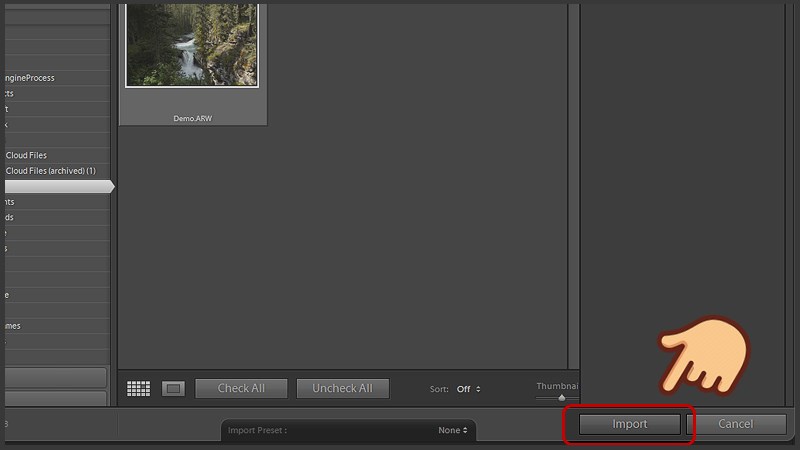Click the Uncheck All button

pos(342,388)
